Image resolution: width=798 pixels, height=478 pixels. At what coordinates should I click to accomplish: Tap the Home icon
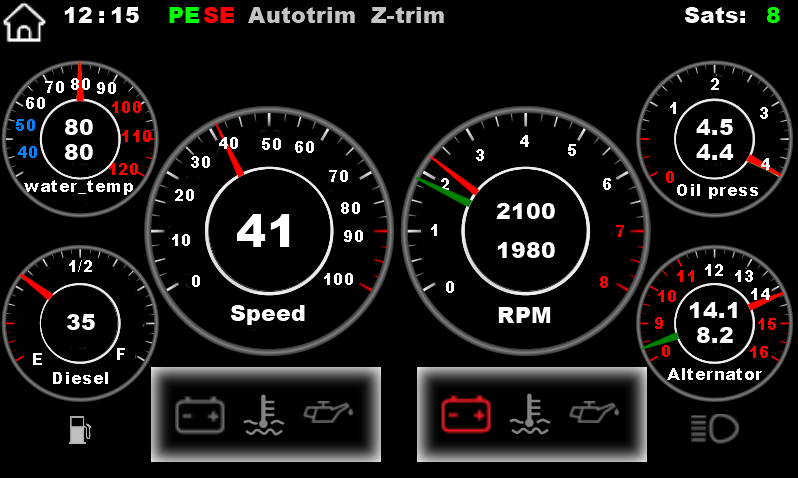click(26, 21)
